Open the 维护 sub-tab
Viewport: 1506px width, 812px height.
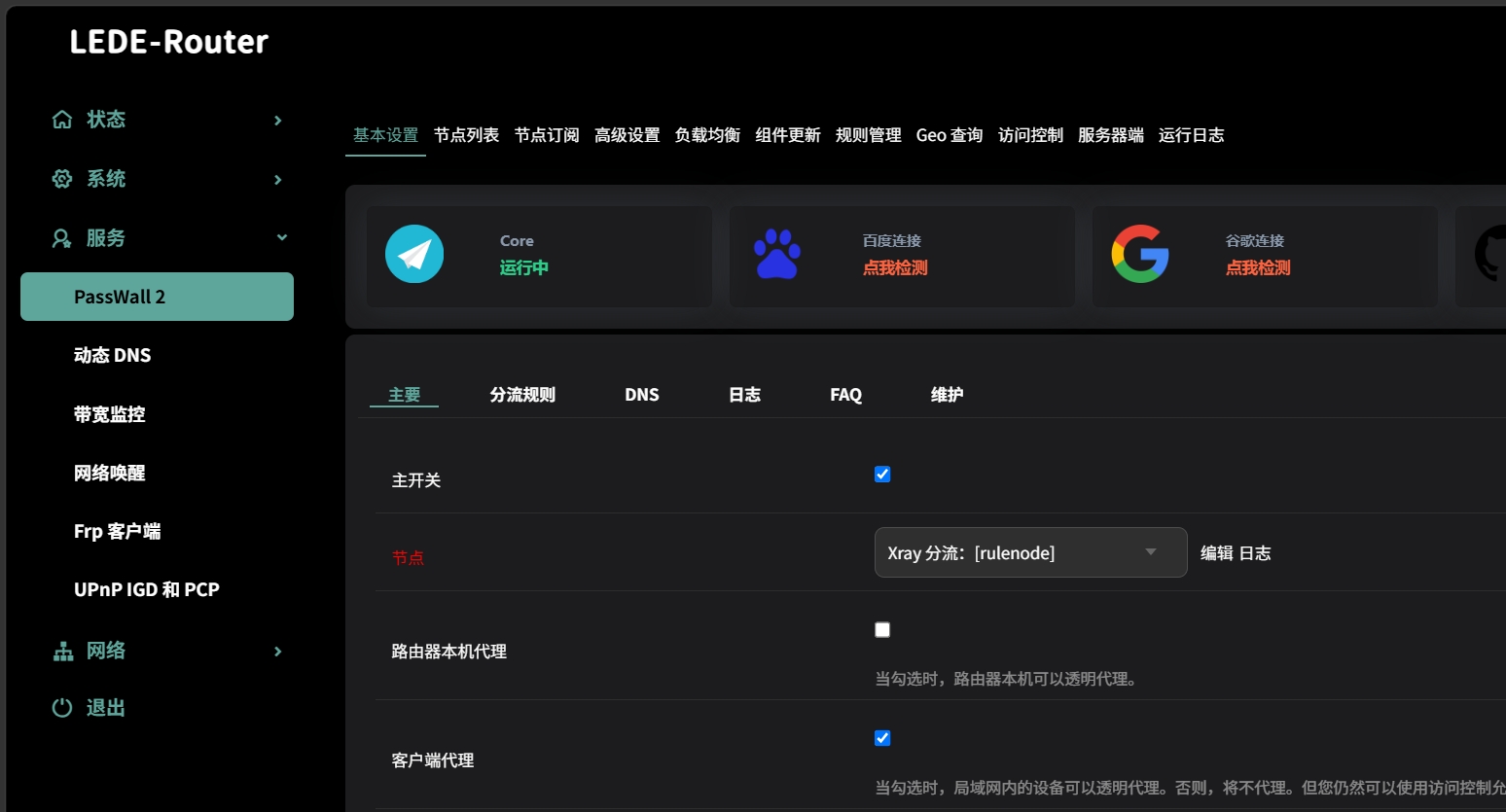947,395
